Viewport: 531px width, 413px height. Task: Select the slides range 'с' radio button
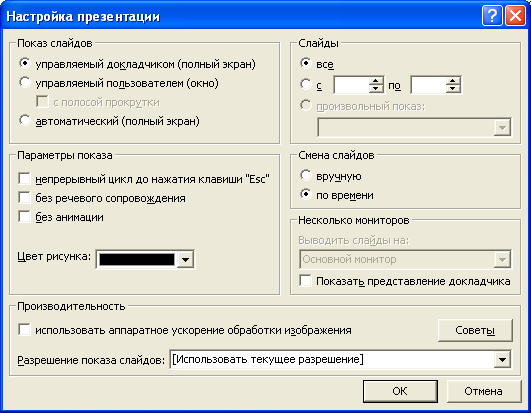pyautogui.click(x=305, y=84)
